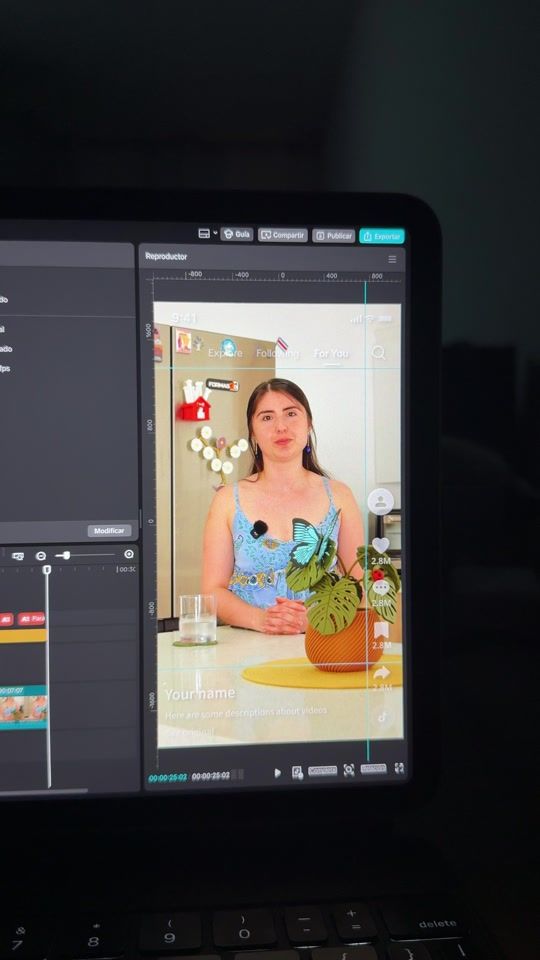Click the Reproductor panel title

pyautogui.click(x=166, y=257)
